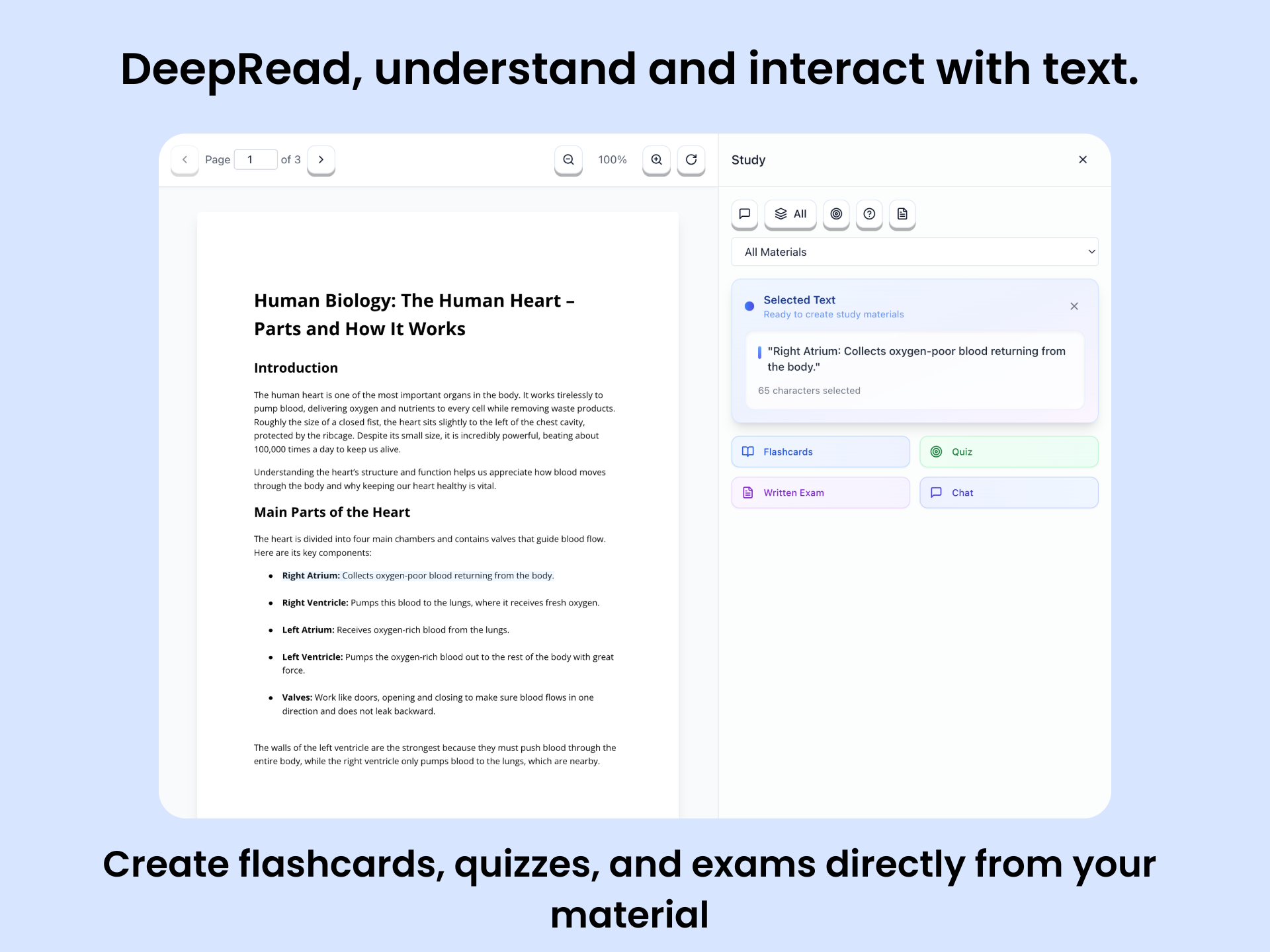Viewport: 1270px width, 952px height.
Task: Click the document title Human Biology
Action: (414, 315)
